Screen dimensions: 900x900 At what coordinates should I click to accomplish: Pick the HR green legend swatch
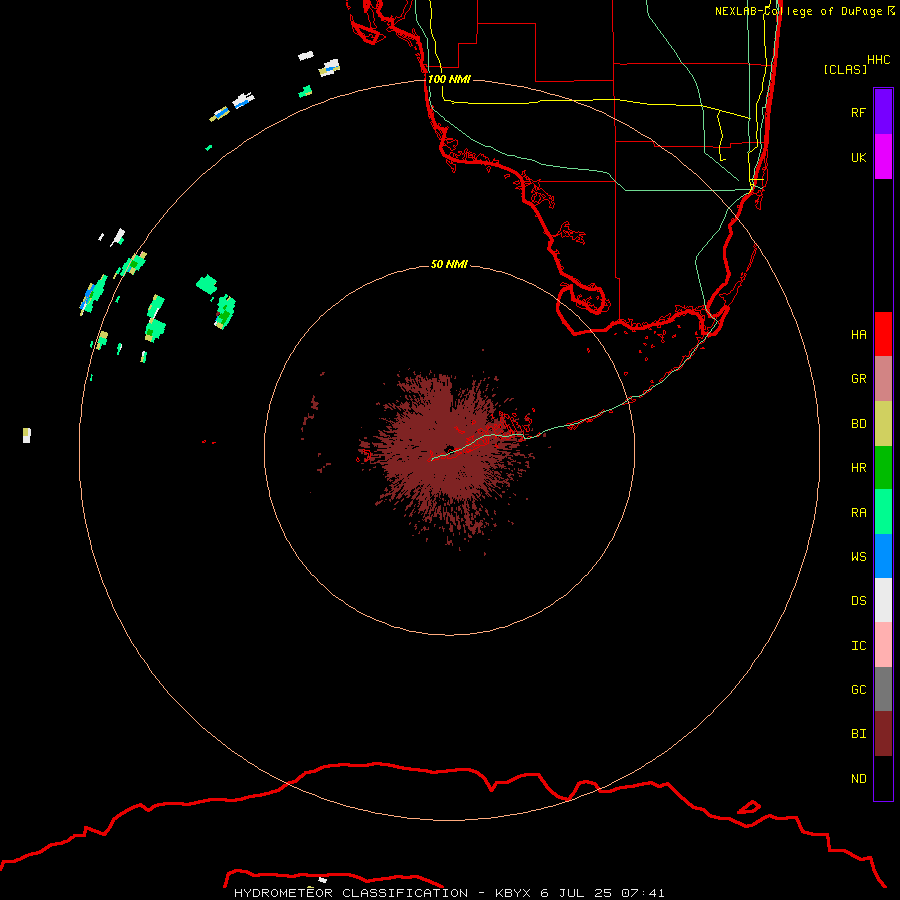(883, 467)
